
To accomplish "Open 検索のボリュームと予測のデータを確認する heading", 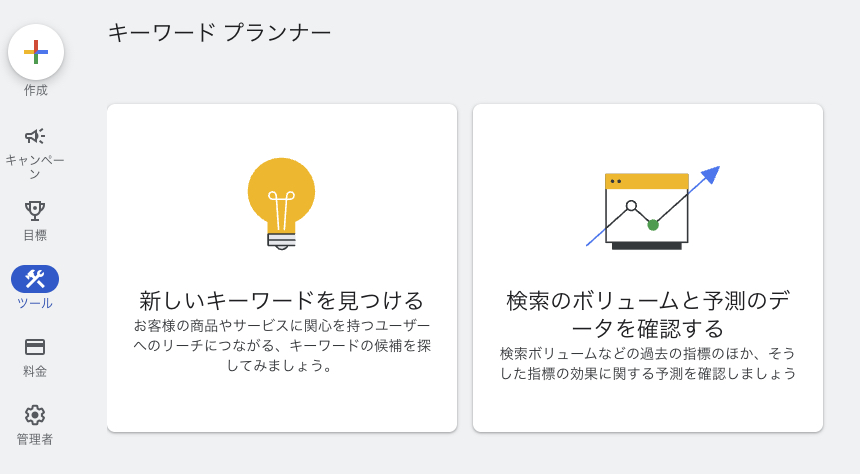I will pos(648,314).
